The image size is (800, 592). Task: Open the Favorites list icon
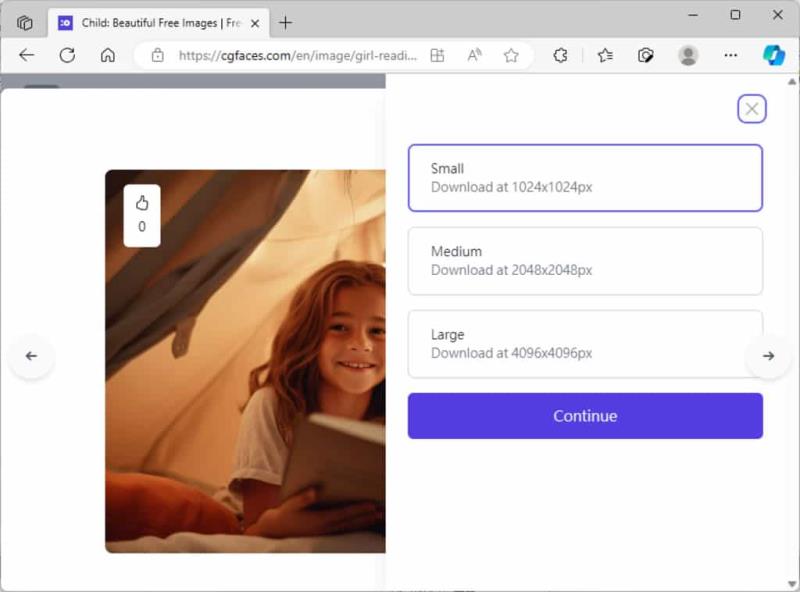coord(605,55)
